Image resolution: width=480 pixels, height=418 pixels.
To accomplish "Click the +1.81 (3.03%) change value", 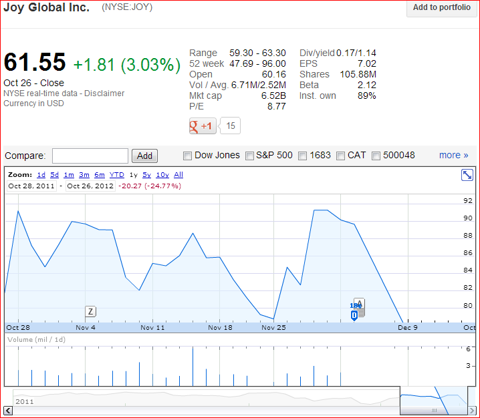I will tap(127, 65).
